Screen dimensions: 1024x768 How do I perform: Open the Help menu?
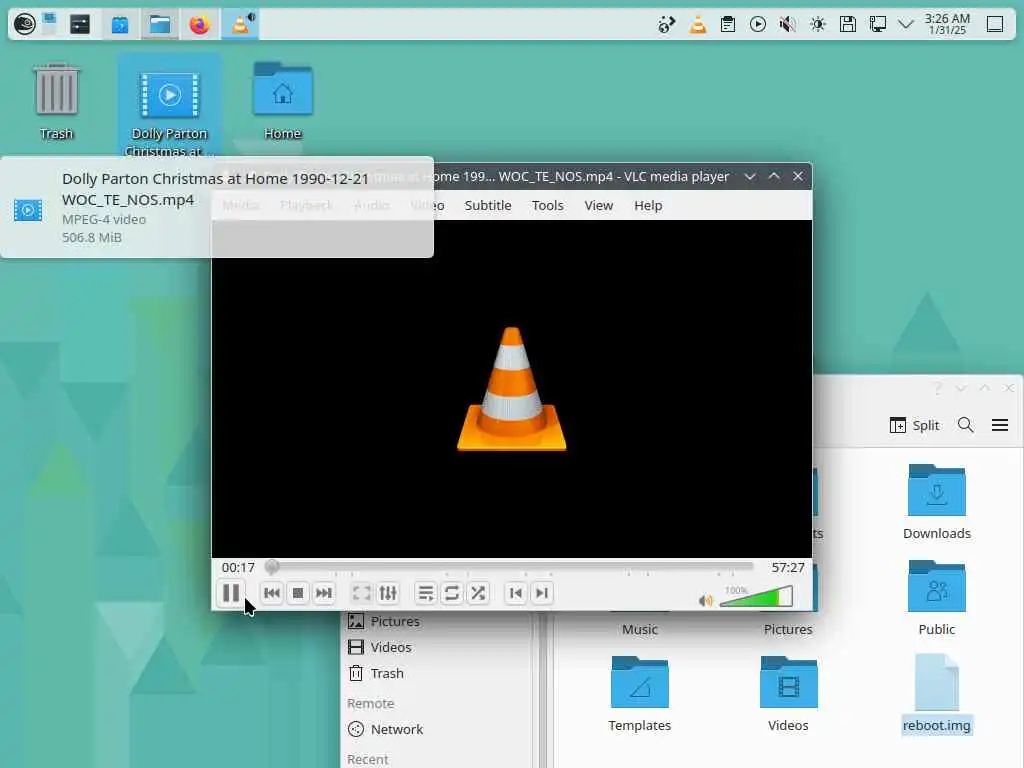point(648,205)
